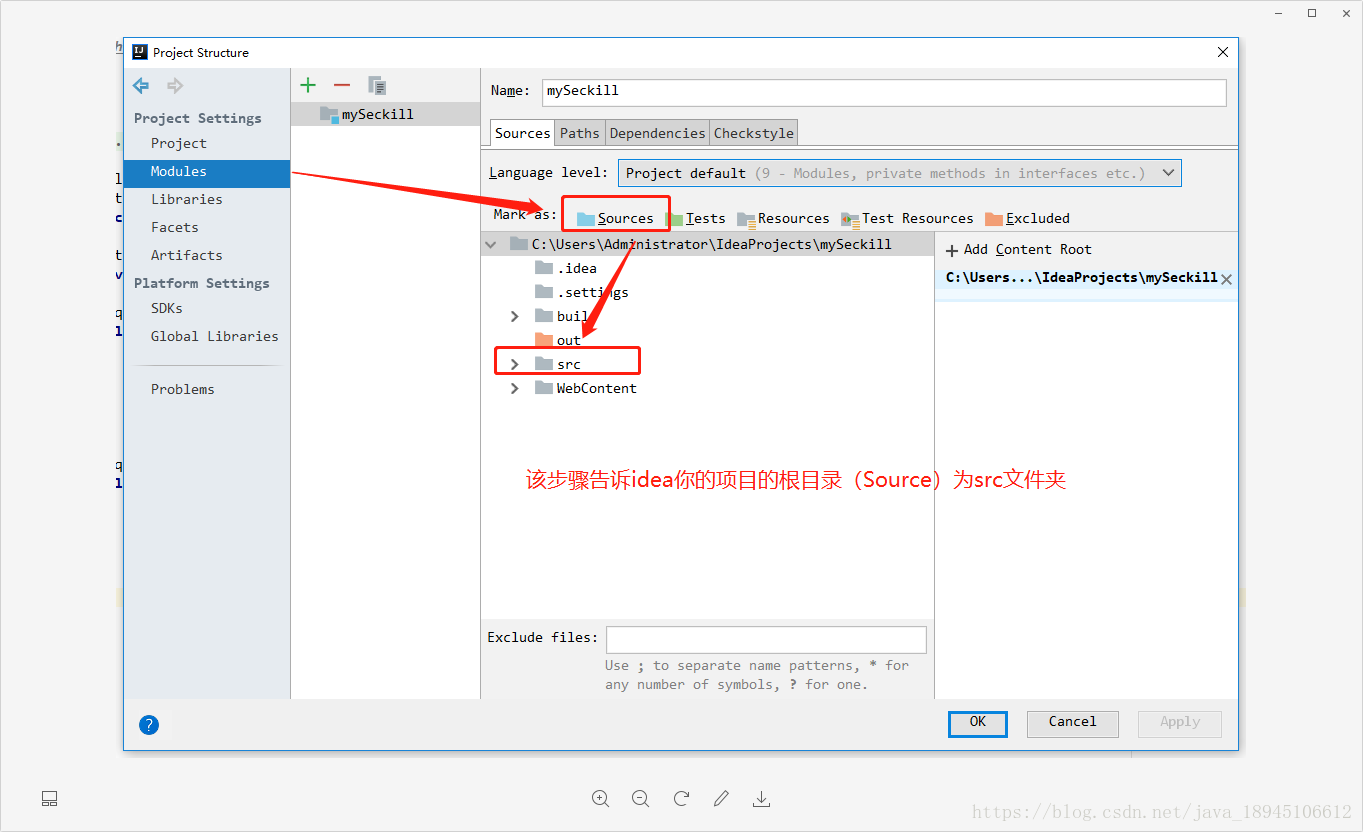The height and width of the screenshot is (832, 1363).
Task: Mark folder as Excluded
Action: click(1027, 218)
